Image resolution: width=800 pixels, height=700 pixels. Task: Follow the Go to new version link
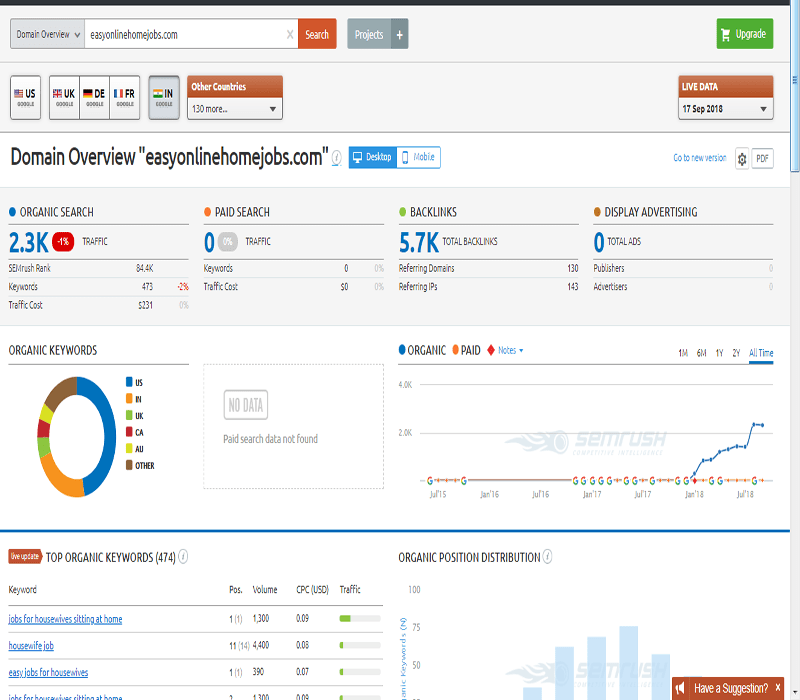tap(699, 158)
